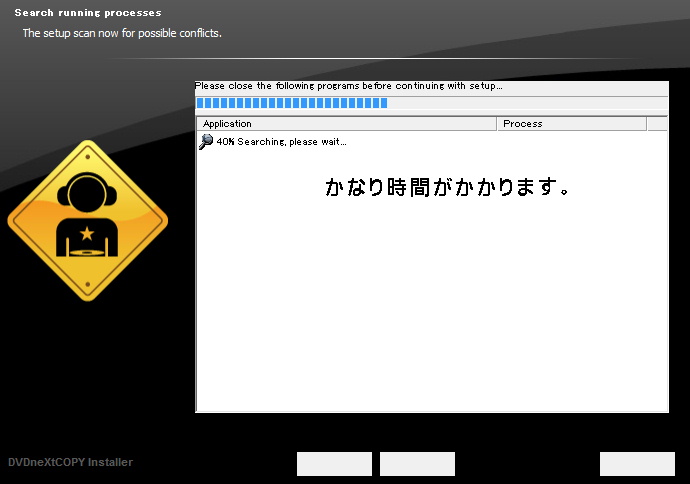Sort by the Process column header
Image resolution: width=690 pixels, height=484 pixels.
(571, 124)
